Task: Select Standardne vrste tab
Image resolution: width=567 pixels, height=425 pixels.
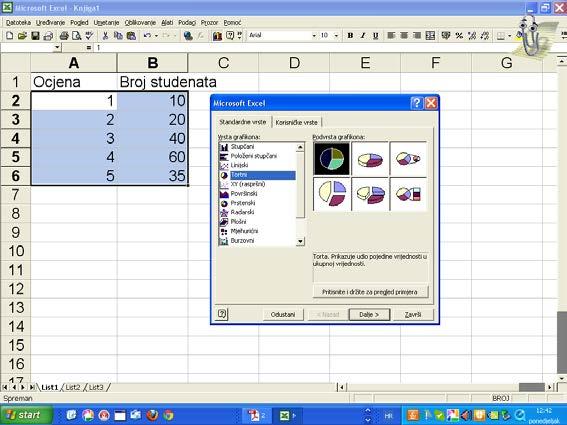Action: coord(243,122)
